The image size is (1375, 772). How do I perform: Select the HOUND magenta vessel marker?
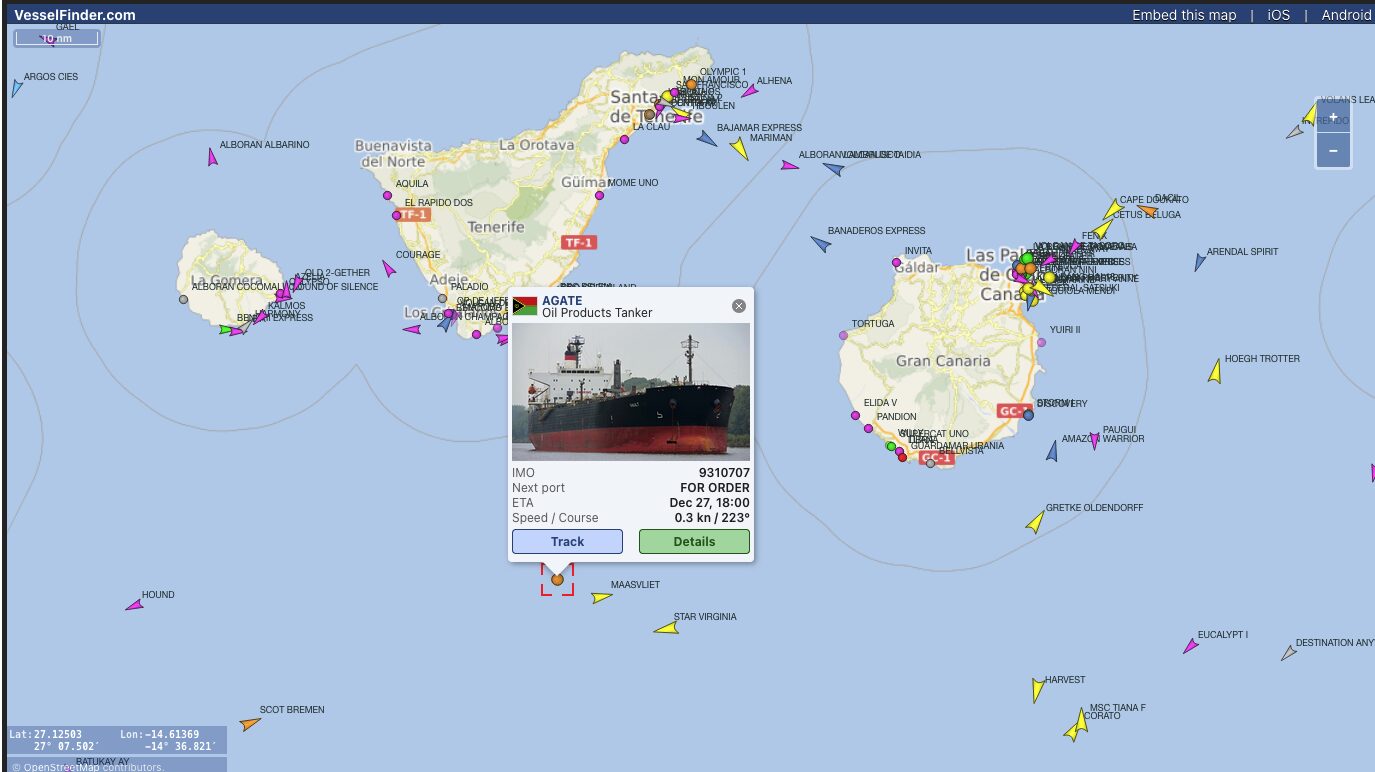(134, 605)
